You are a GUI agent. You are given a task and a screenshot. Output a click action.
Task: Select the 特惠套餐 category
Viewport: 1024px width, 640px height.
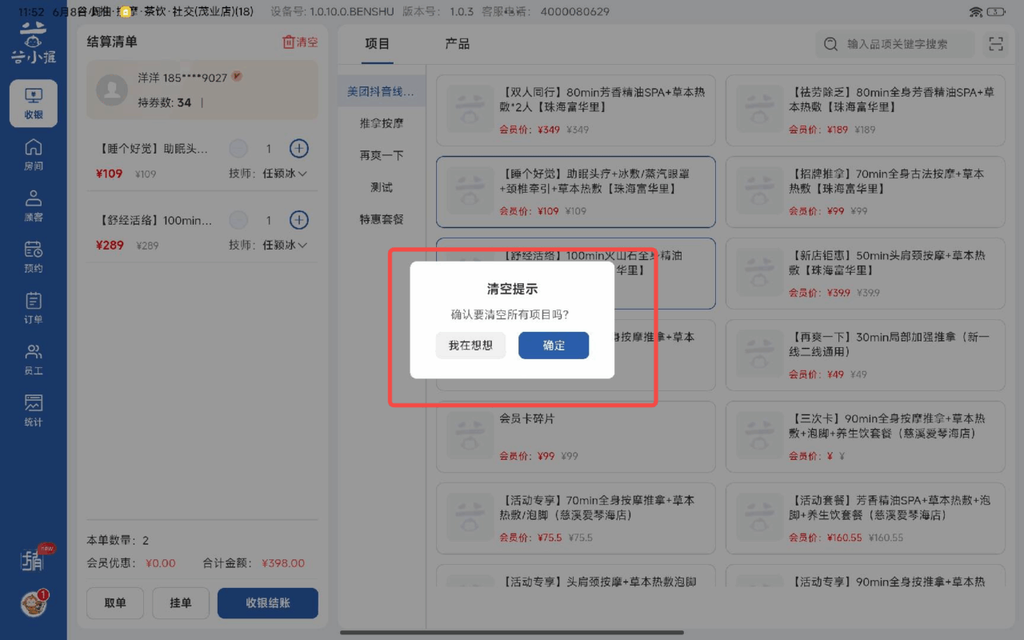381,219
